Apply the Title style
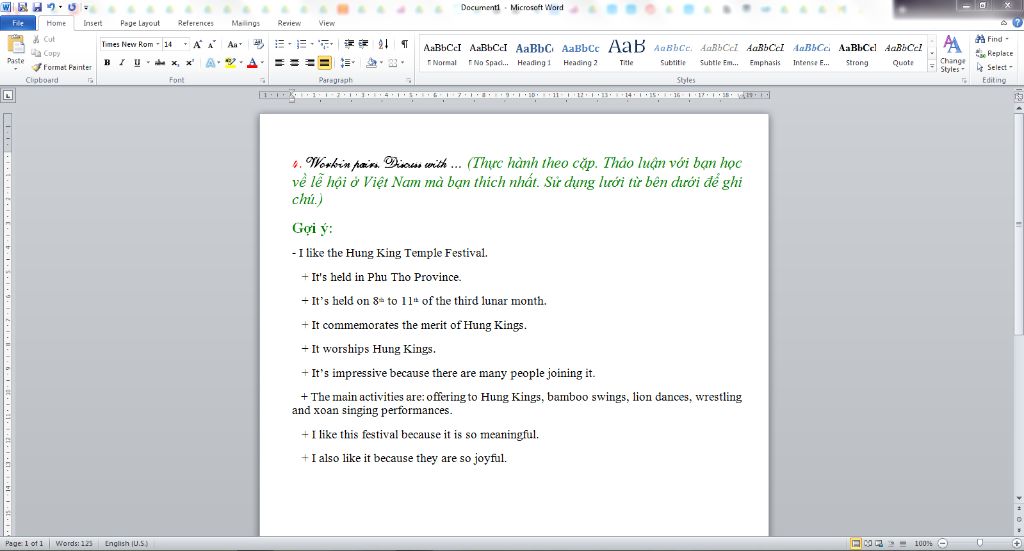 (626, 54)
